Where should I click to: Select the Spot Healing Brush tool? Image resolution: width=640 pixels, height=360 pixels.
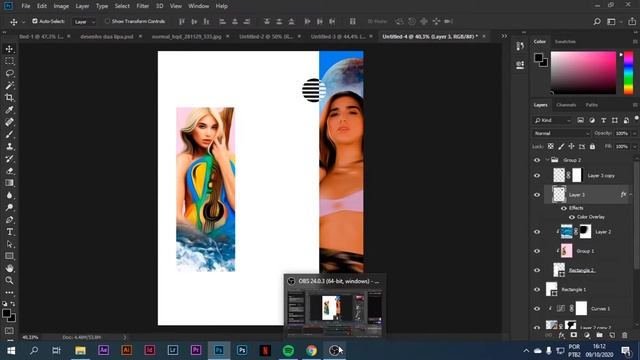[x=9, y=122]
